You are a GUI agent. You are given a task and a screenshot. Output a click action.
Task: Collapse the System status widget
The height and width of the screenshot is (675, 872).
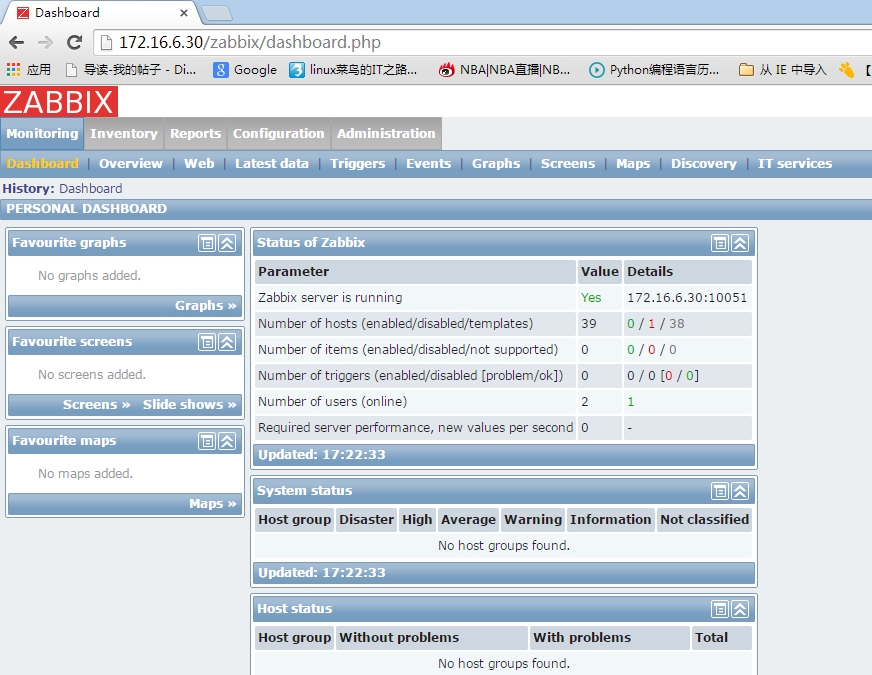pyautogui.click(x=740, y=491)
